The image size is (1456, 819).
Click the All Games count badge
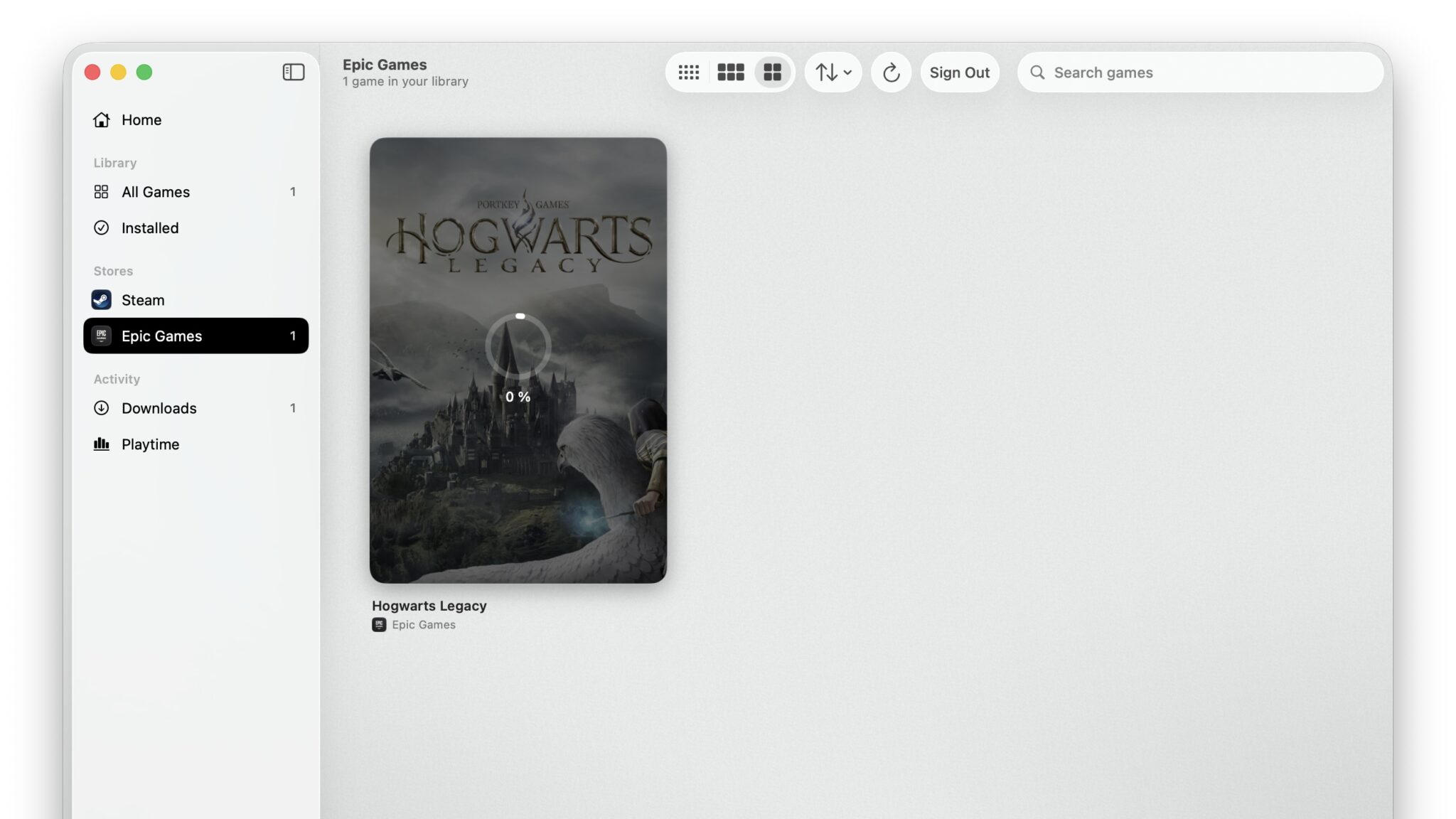tap(293, 192)
